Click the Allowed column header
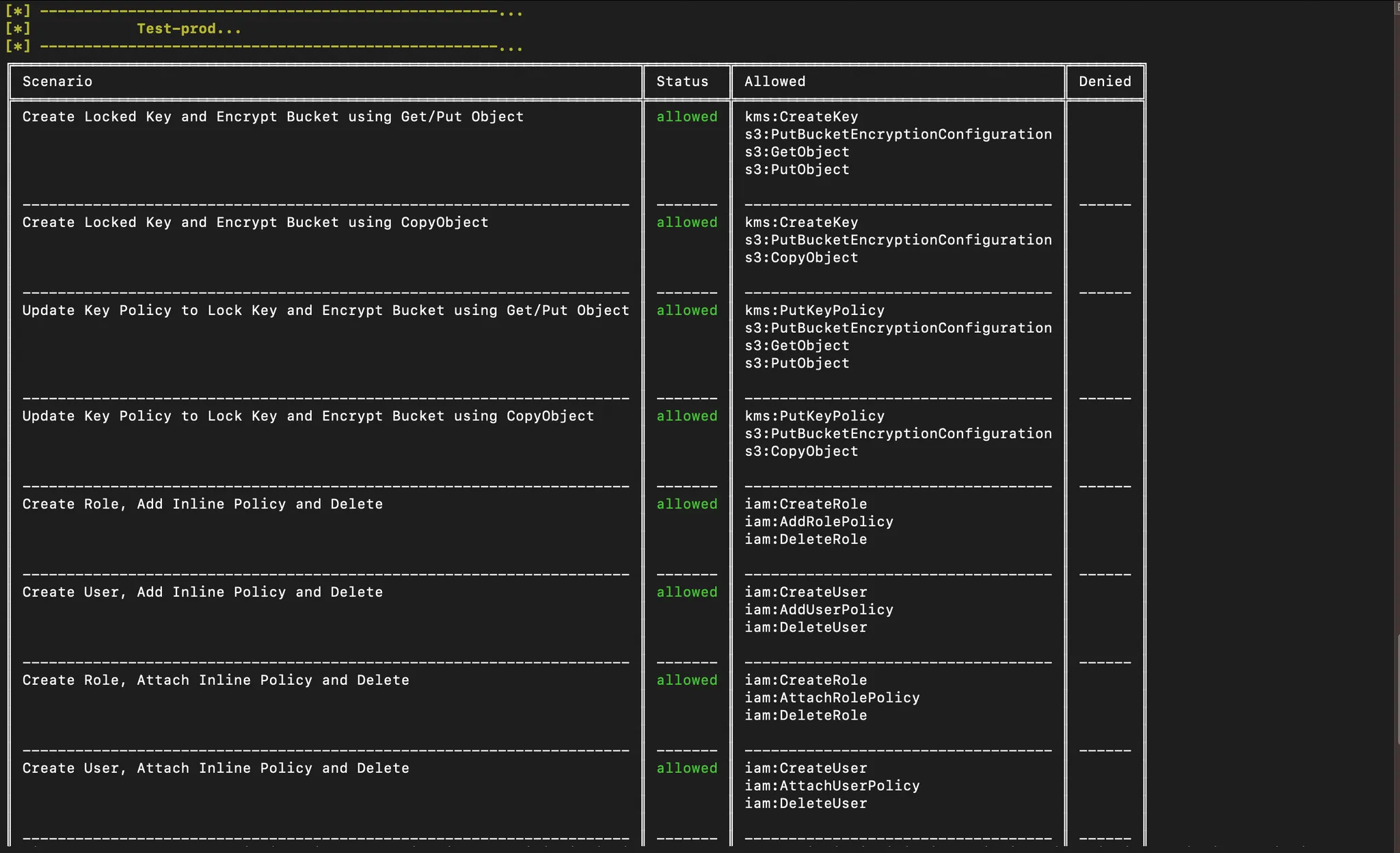Image resolution: width=1400 pixels, height=853 pixels. pyautogui.click(x=775, y=81)
